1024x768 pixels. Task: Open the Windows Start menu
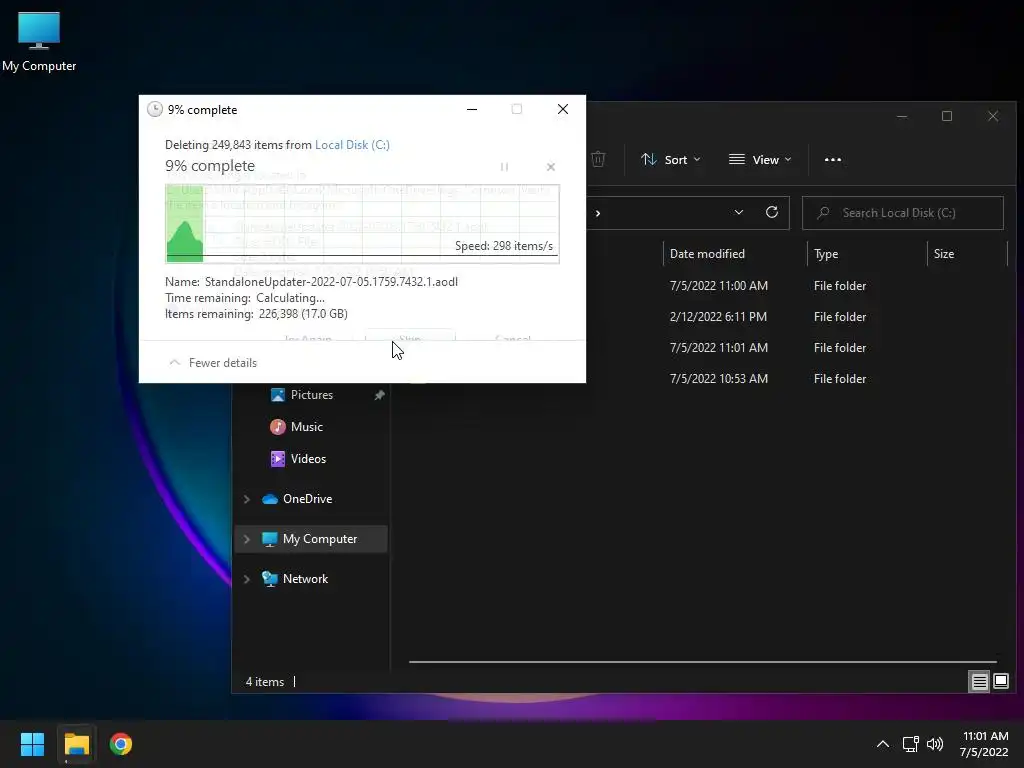(32, 744)
